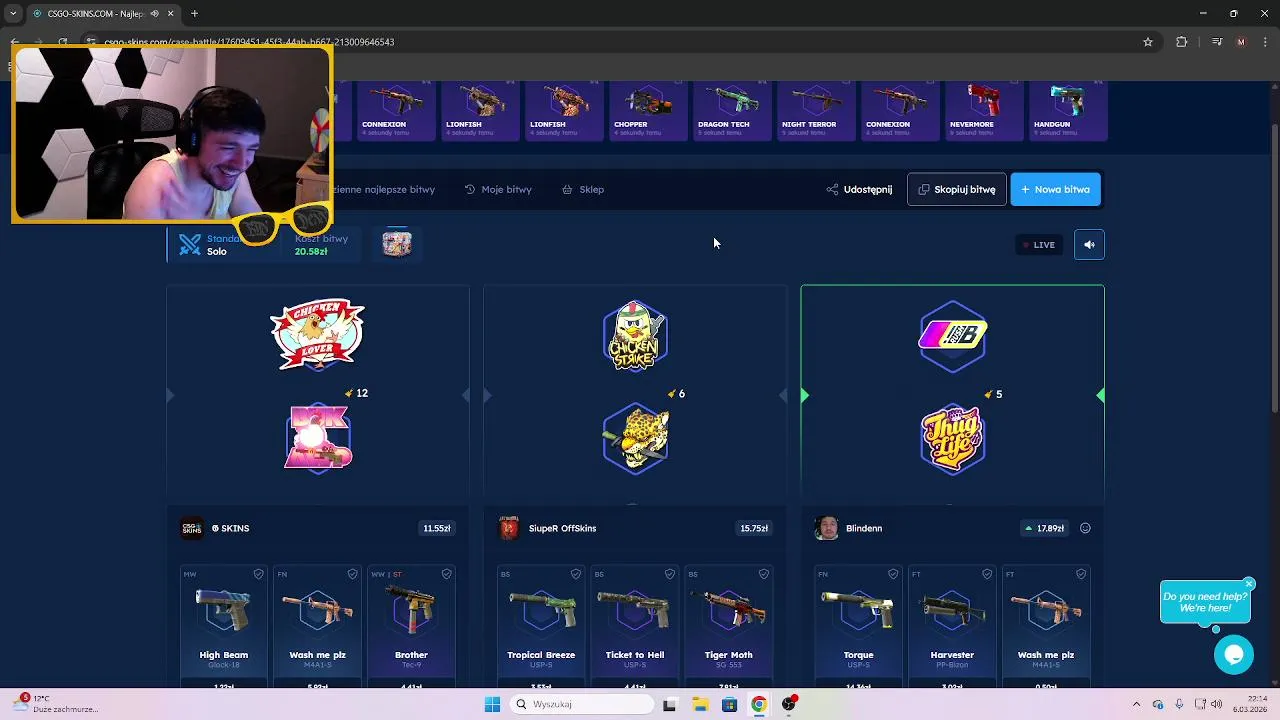The width and height of the screenshot is (1280, 720).
Task: Open the HANDGUN live drop
Action: click(x=1068, y=111)
